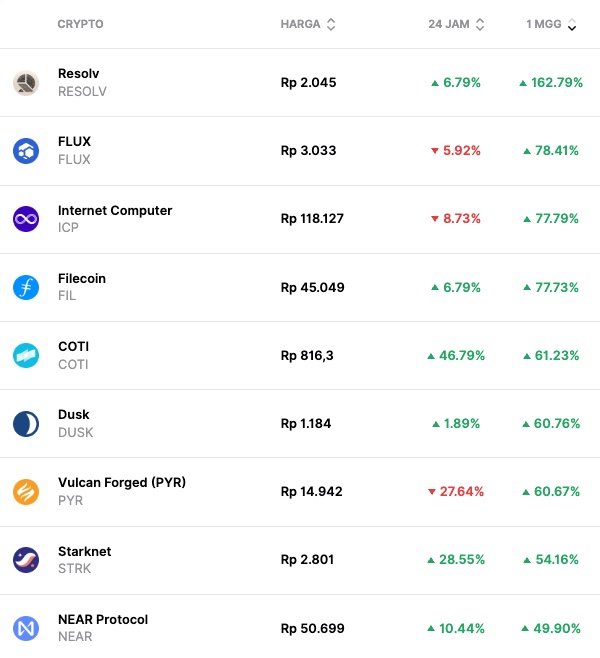Click COTI's 46.79% 24-hour change

click(x=460, y=355)
